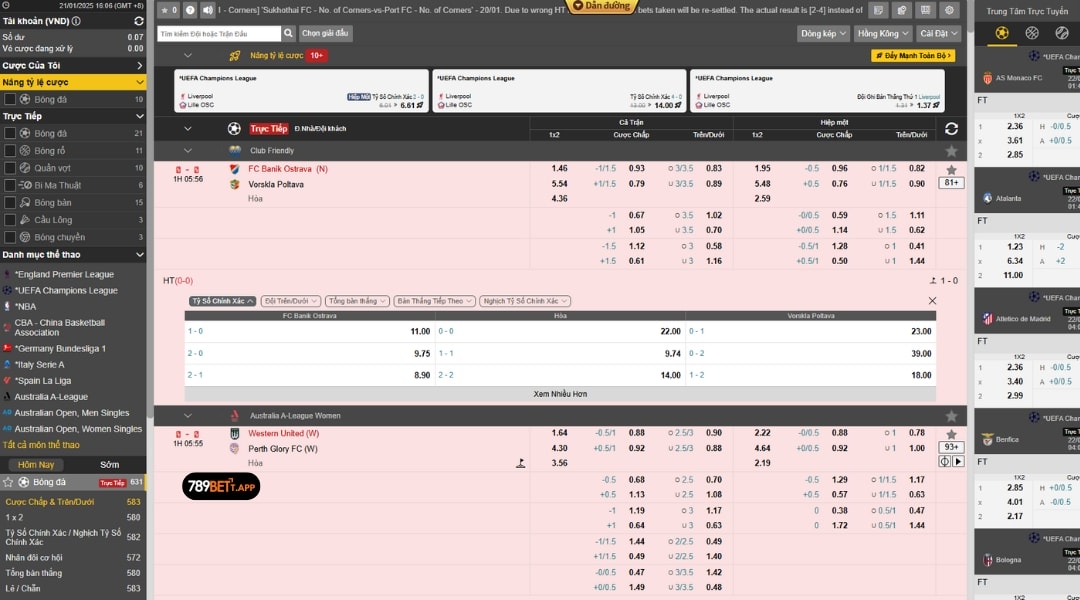Open the favorites star counter in top bar
This screenshot has height=600, width=1080.
pyautogui.click(x=168, y=10)
